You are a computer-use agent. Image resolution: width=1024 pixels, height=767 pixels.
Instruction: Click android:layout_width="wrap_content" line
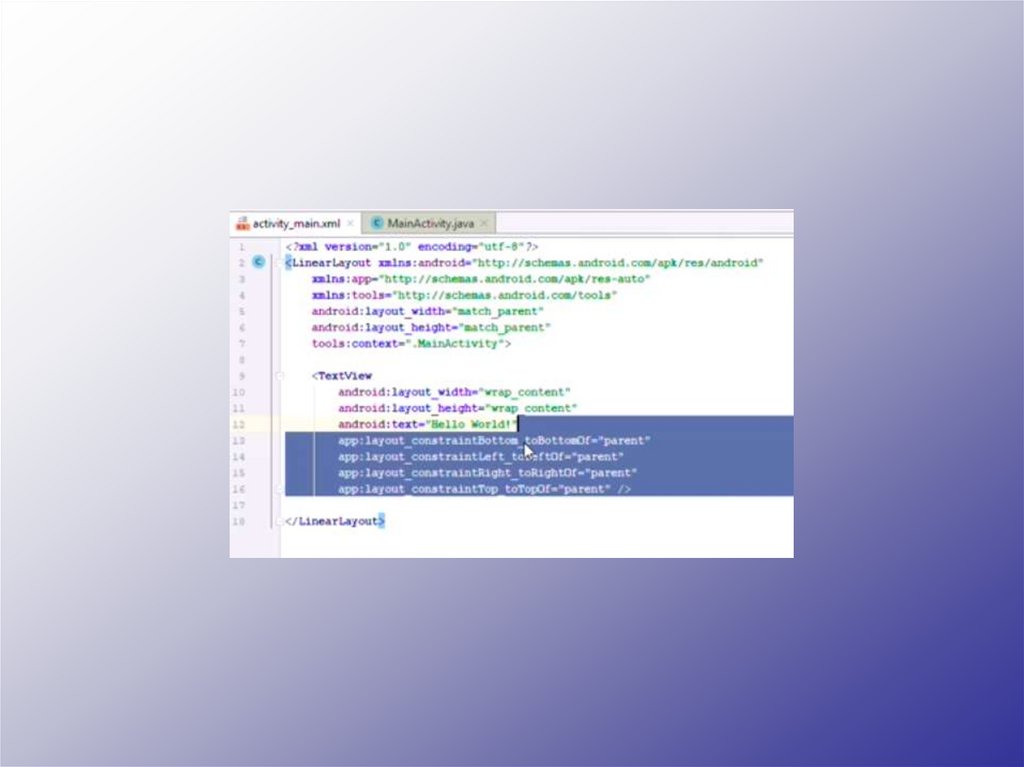point(455,392)
